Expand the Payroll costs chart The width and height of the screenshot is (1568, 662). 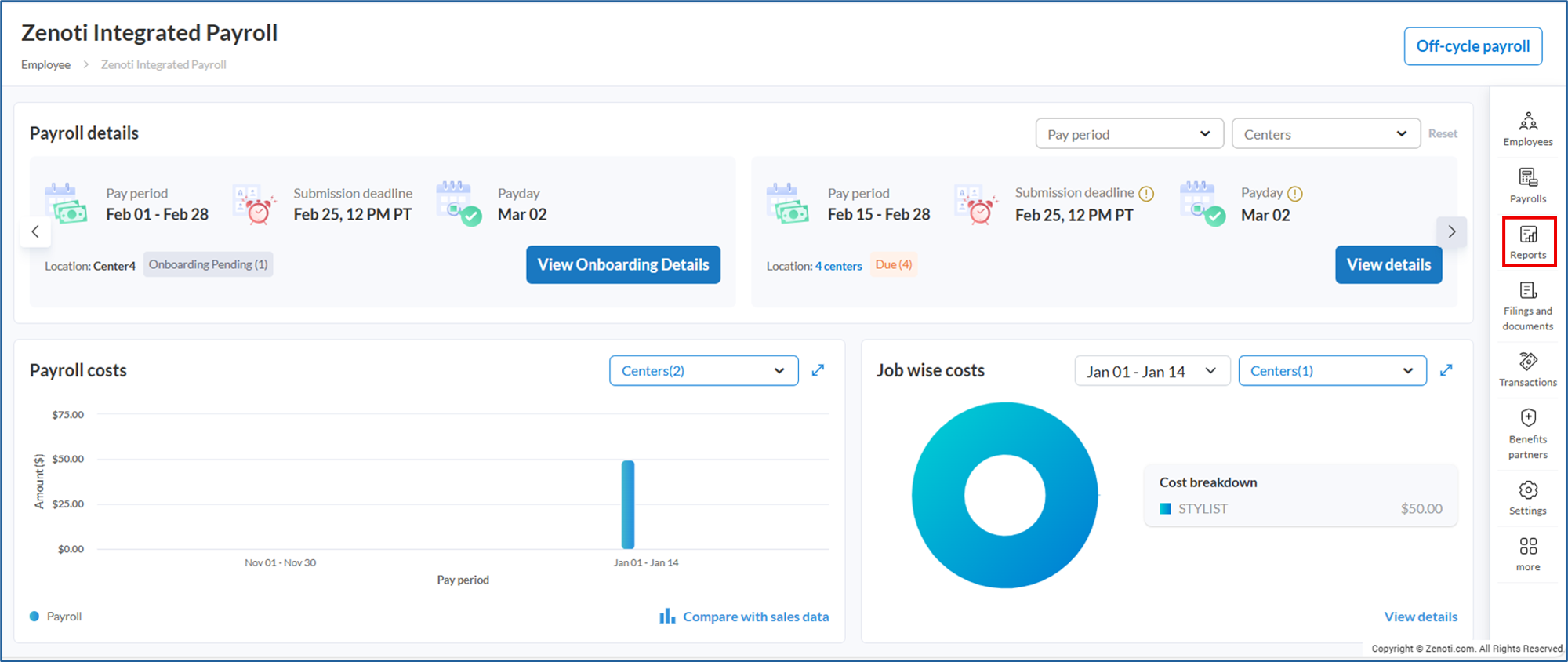coord(818,370)
